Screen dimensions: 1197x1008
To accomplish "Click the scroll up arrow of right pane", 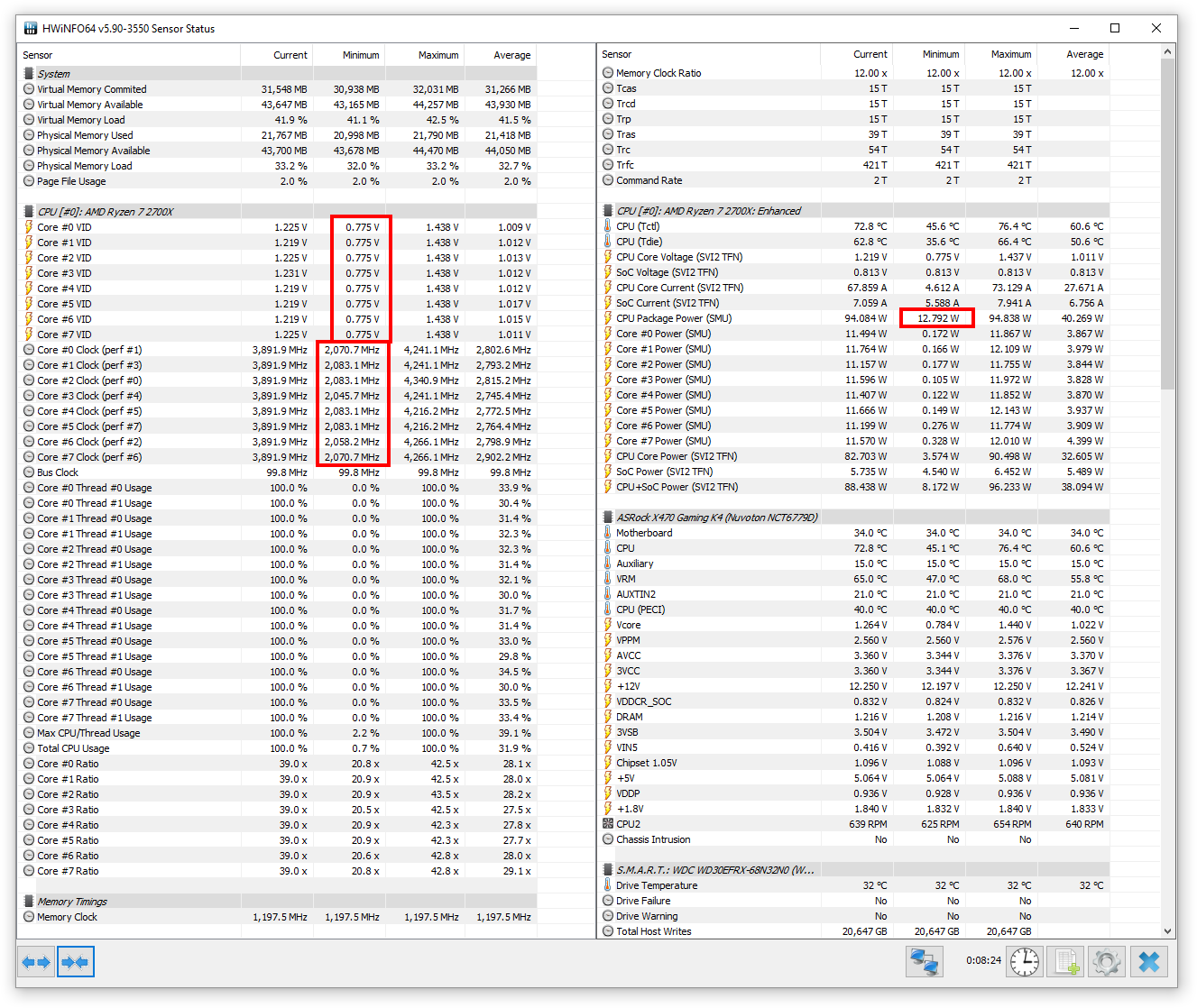I will (x=1169, y=51).
